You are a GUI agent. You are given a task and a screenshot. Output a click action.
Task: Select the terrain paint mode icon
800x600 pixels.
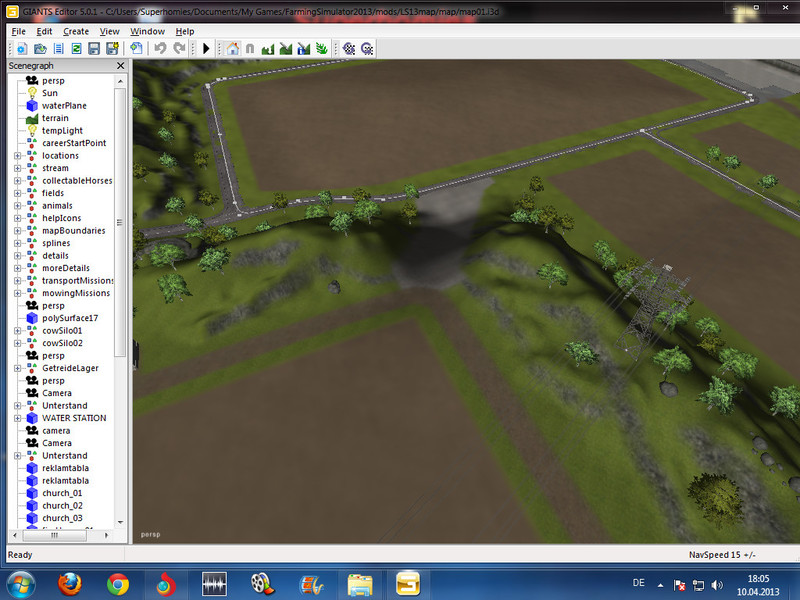[x=286, y=49]
